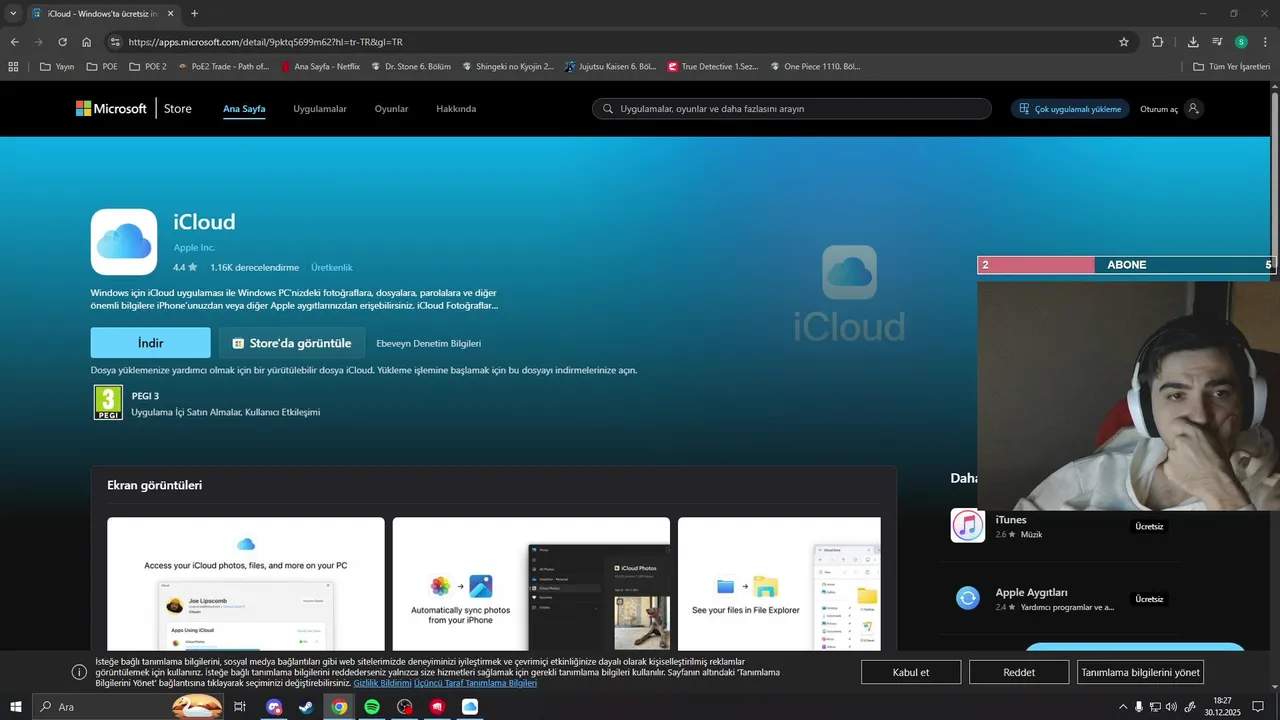The height and width of the screenshot is (720, 1280).
Task: Click the İndir download button
Action: pos(151,343)
